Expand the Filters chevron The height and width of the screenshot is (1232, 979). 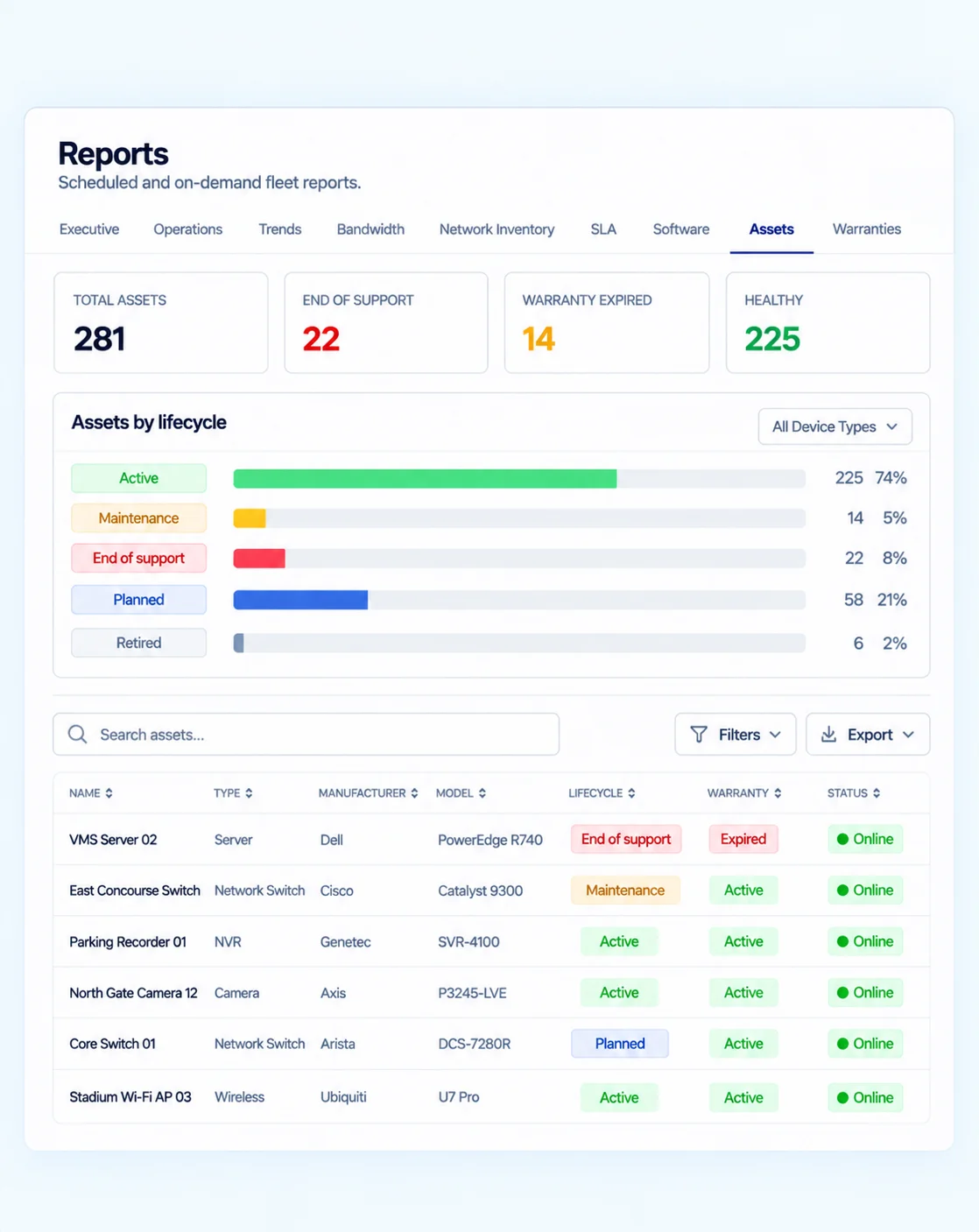[x=775, y=735]
